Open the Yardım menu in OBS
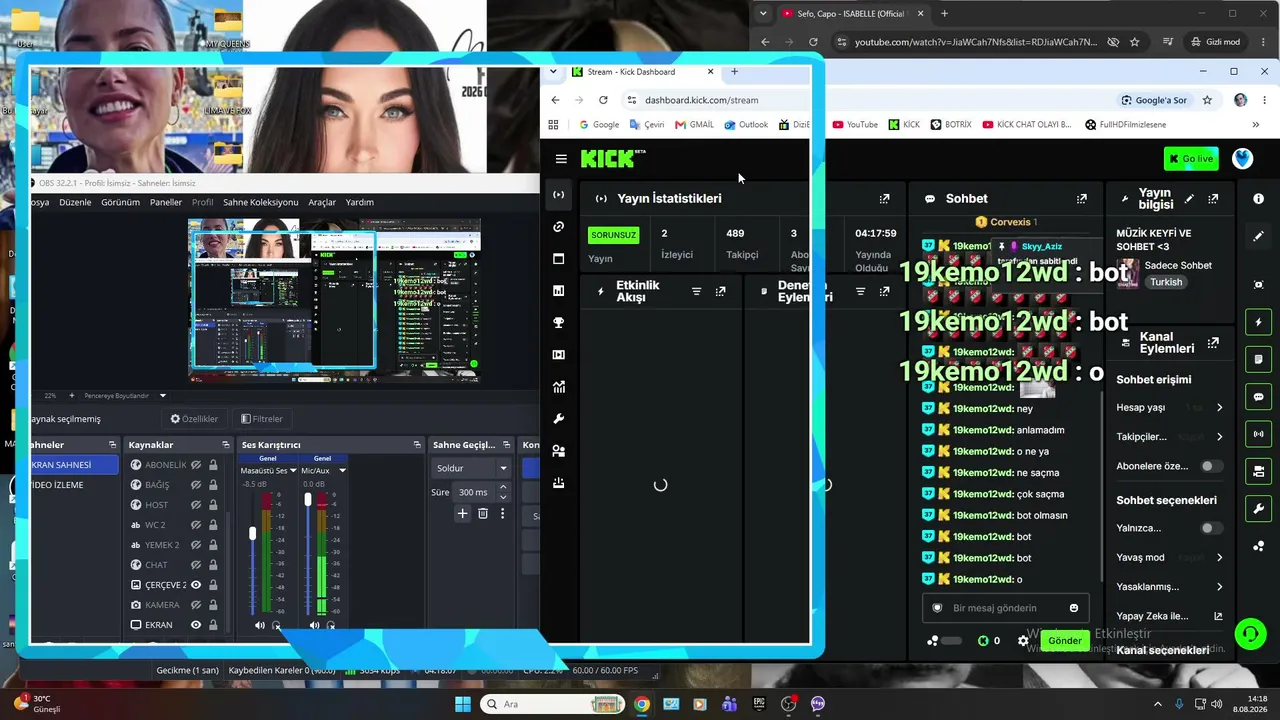This screenshot has height=720, width=1280. point(360,202)
